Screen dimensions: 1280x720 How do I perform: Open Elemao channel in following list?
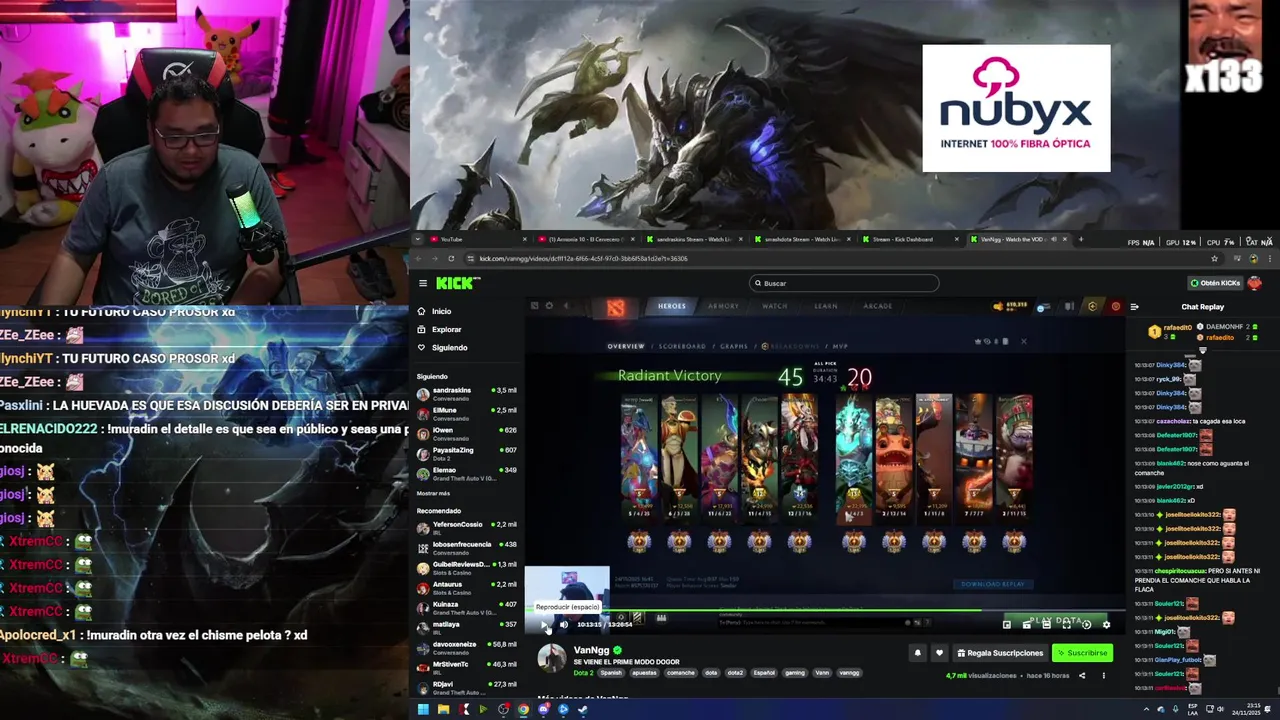[x=466, y=473]
